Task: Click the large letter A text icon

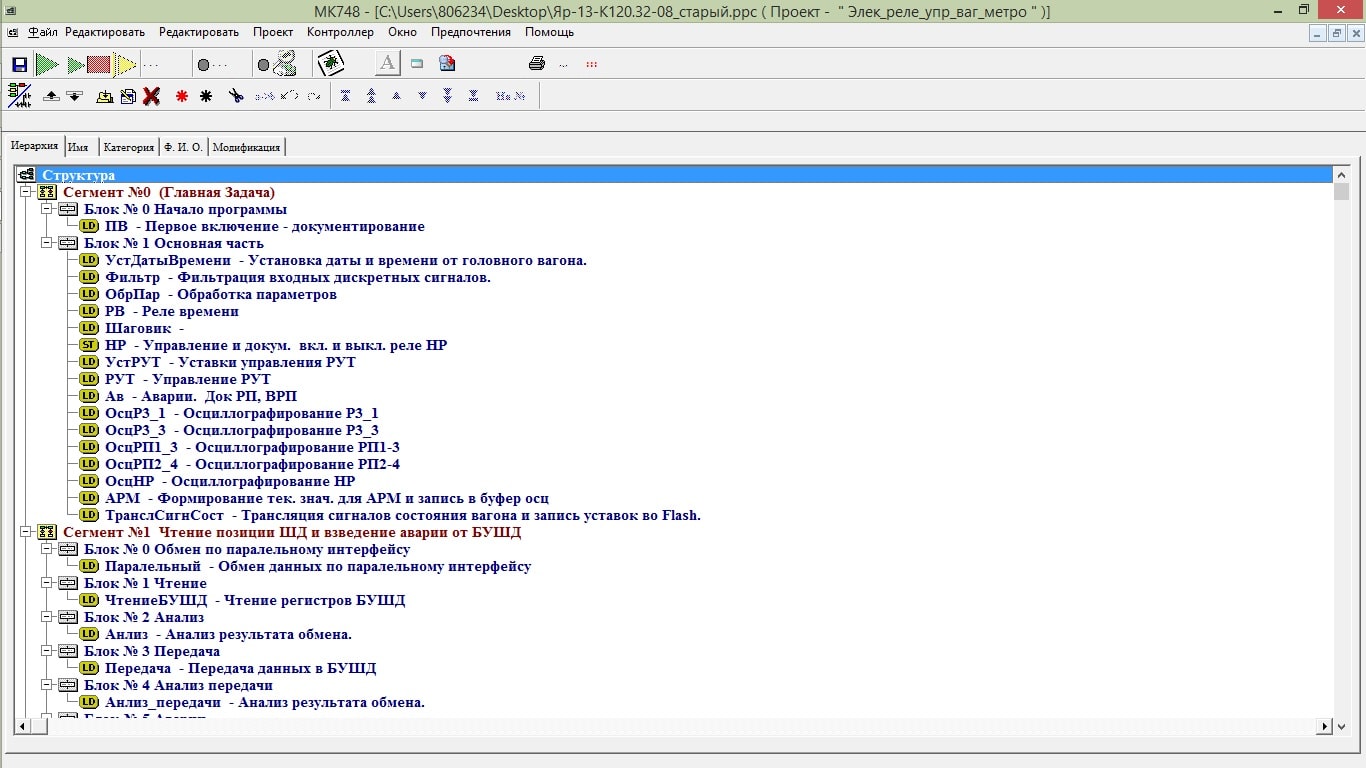Action: [x=387, y=64]
